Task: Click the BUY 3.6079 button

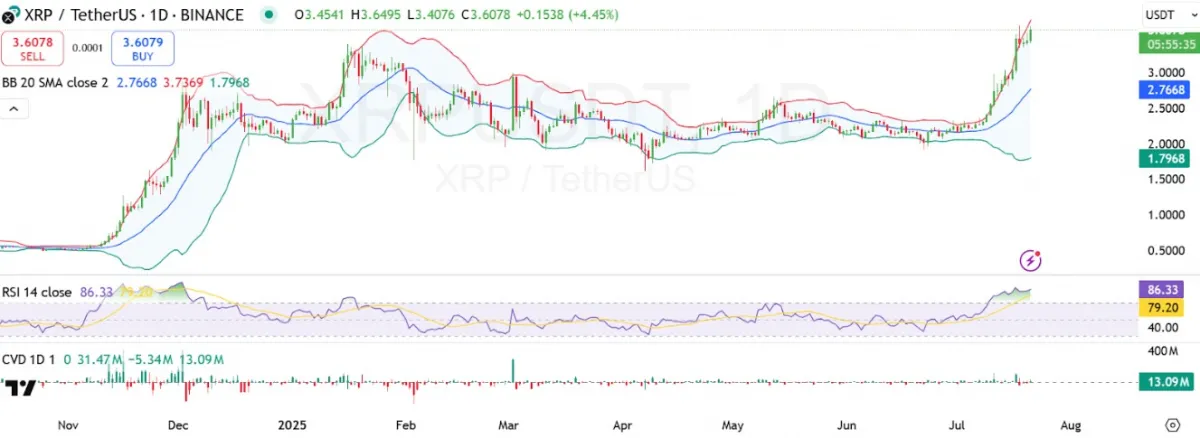Action: point(142,48)
